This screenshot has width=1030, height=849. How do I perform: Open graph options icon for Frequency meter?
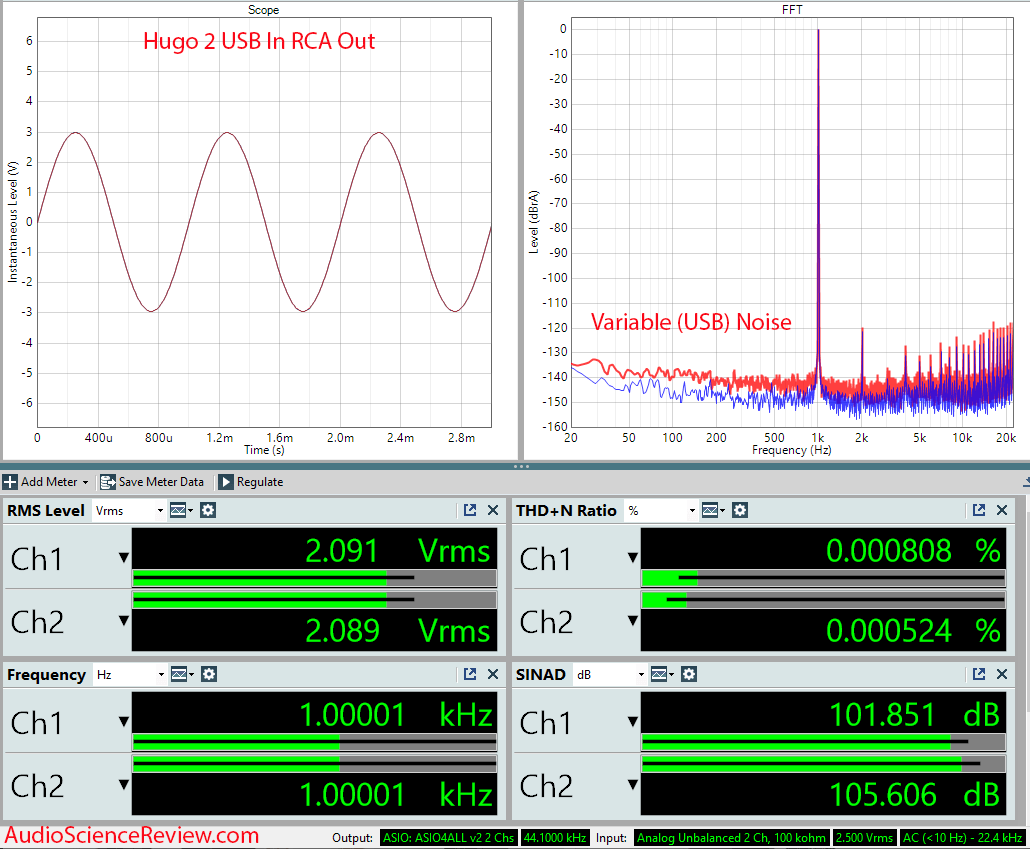pos(182,674)
